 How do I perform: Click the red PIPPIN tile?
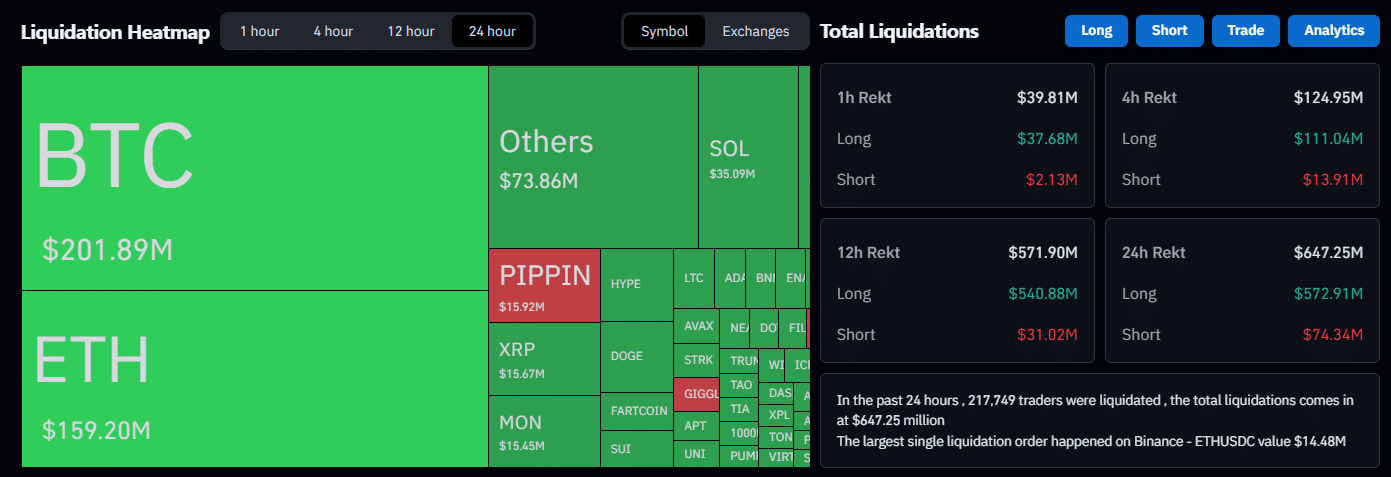click(x=544, y=285)
